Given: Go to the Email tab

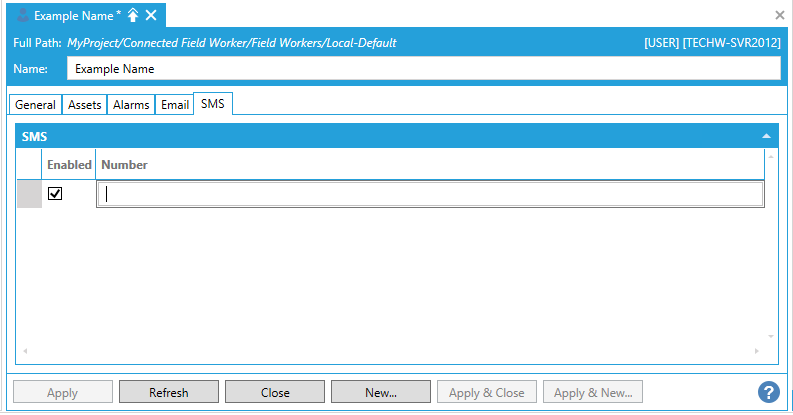Looking at the screenshot, I should pyautogui.click(x=175, y=105).
